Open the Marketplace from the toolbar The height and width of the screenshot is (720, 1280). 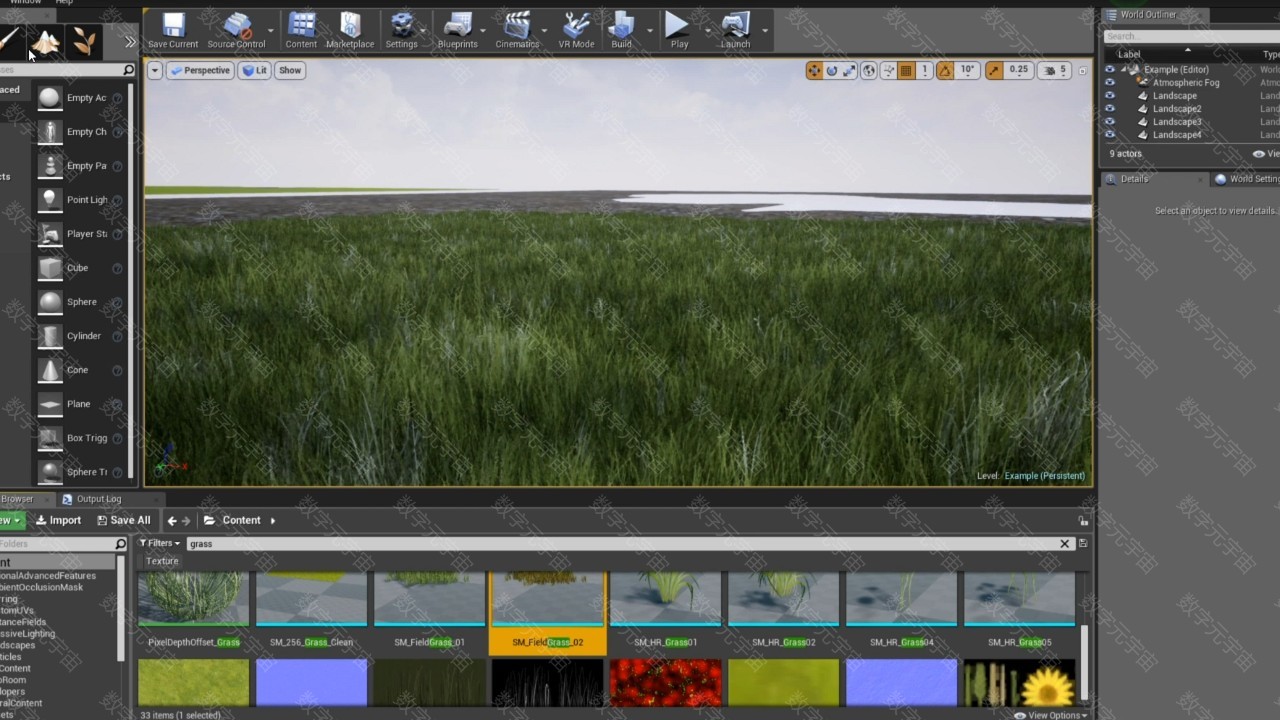click(350, 30)
